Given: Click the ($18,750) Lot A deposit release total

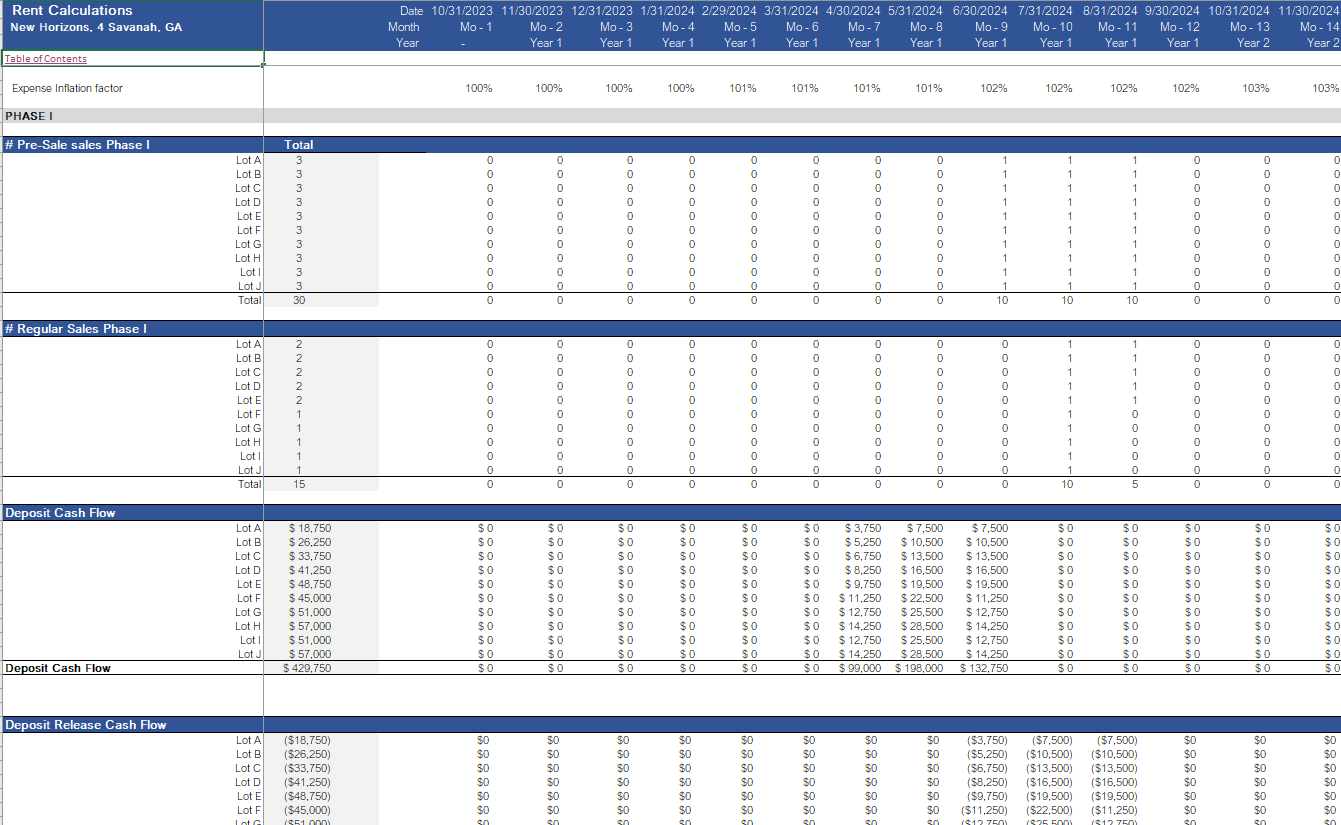Looking at the screenshot, I should pos(307,740).
